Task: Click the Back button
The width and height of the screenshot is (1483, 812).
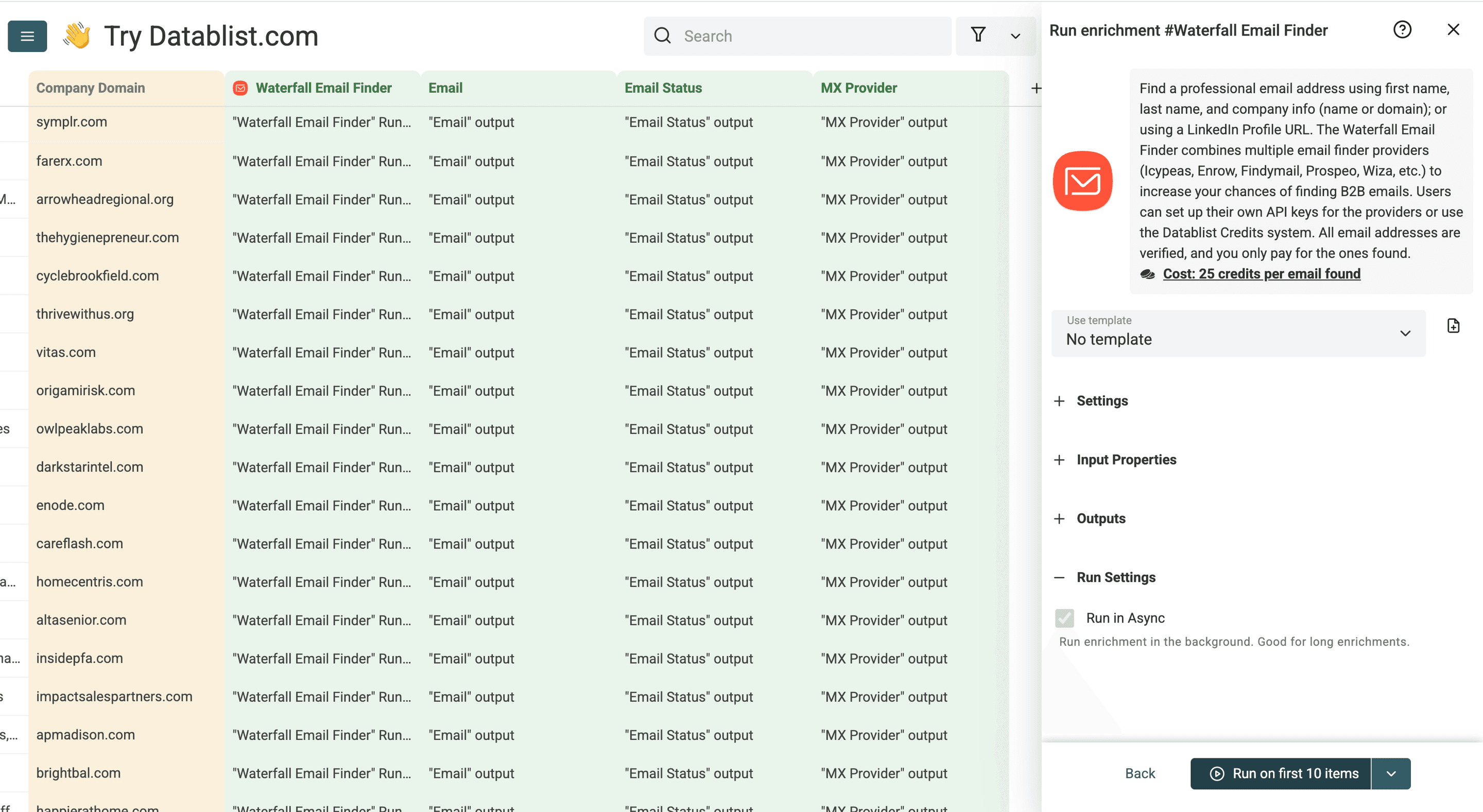Action: 1140,773
